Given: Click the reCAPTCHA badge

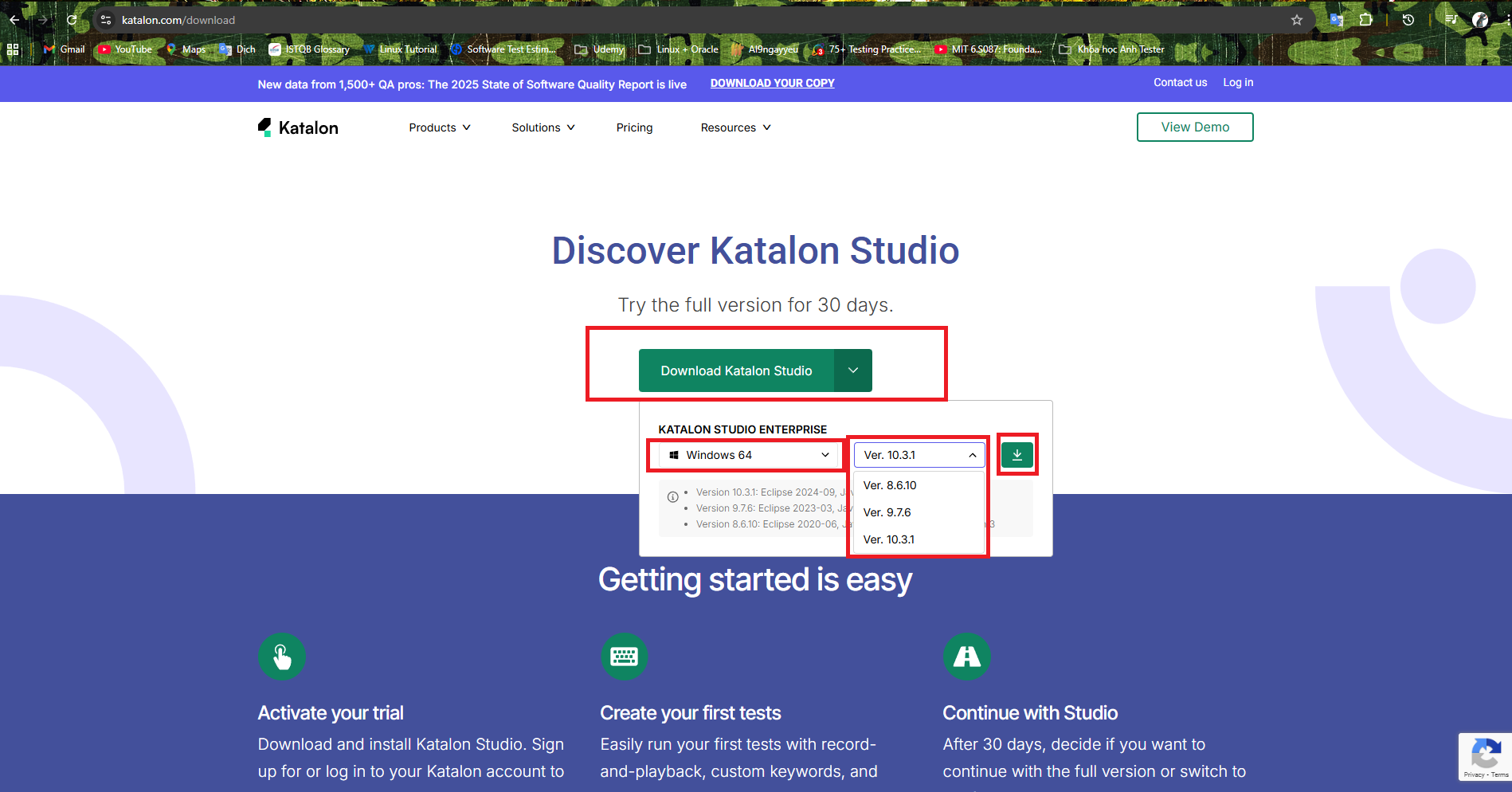Looking at the screenshot, I should [x=1485, y=756].
